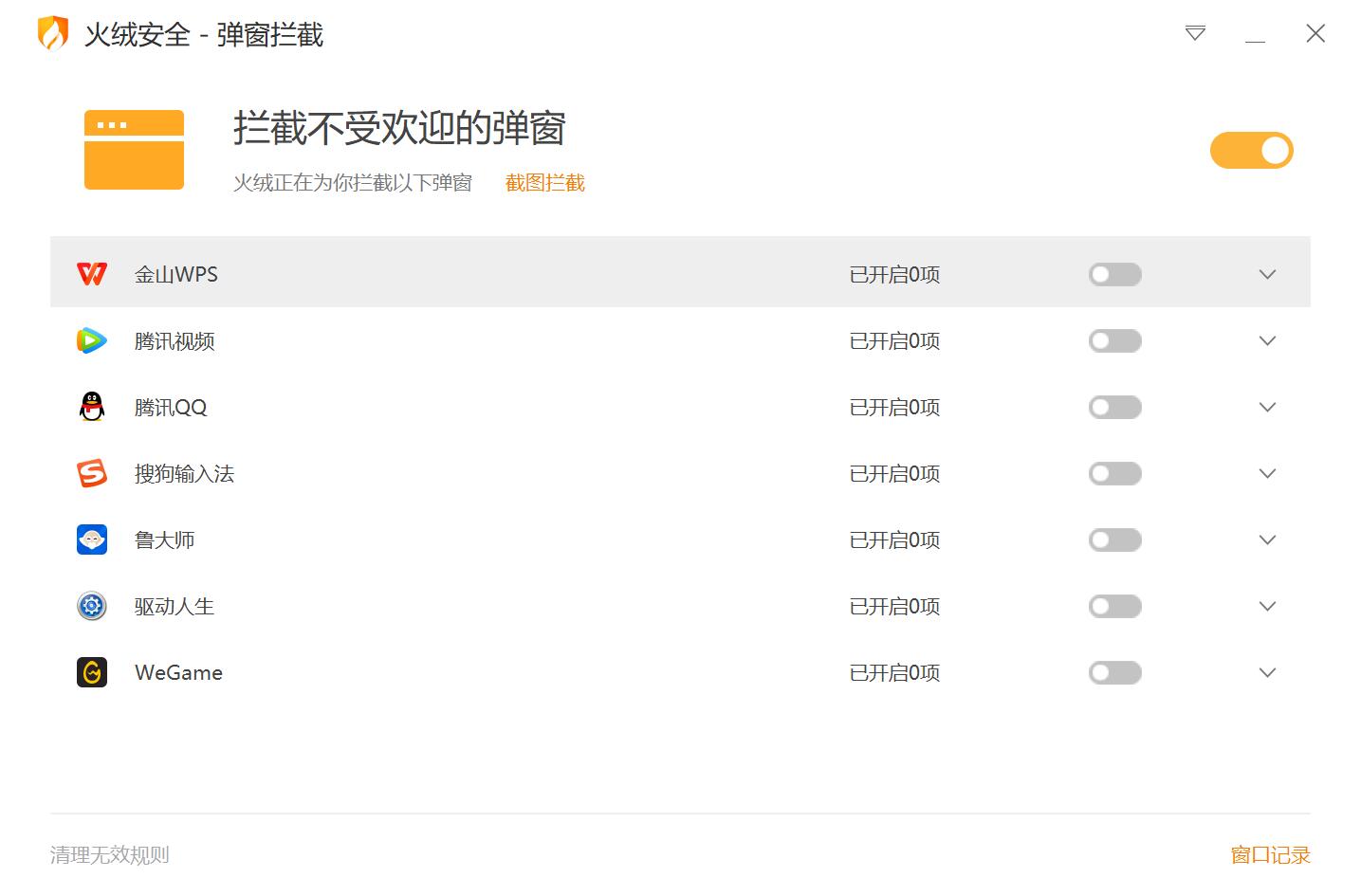Expand the 搜狗输入法 row details
Viewport: 1361px width, 896px height.
[x=1267, y=473]
